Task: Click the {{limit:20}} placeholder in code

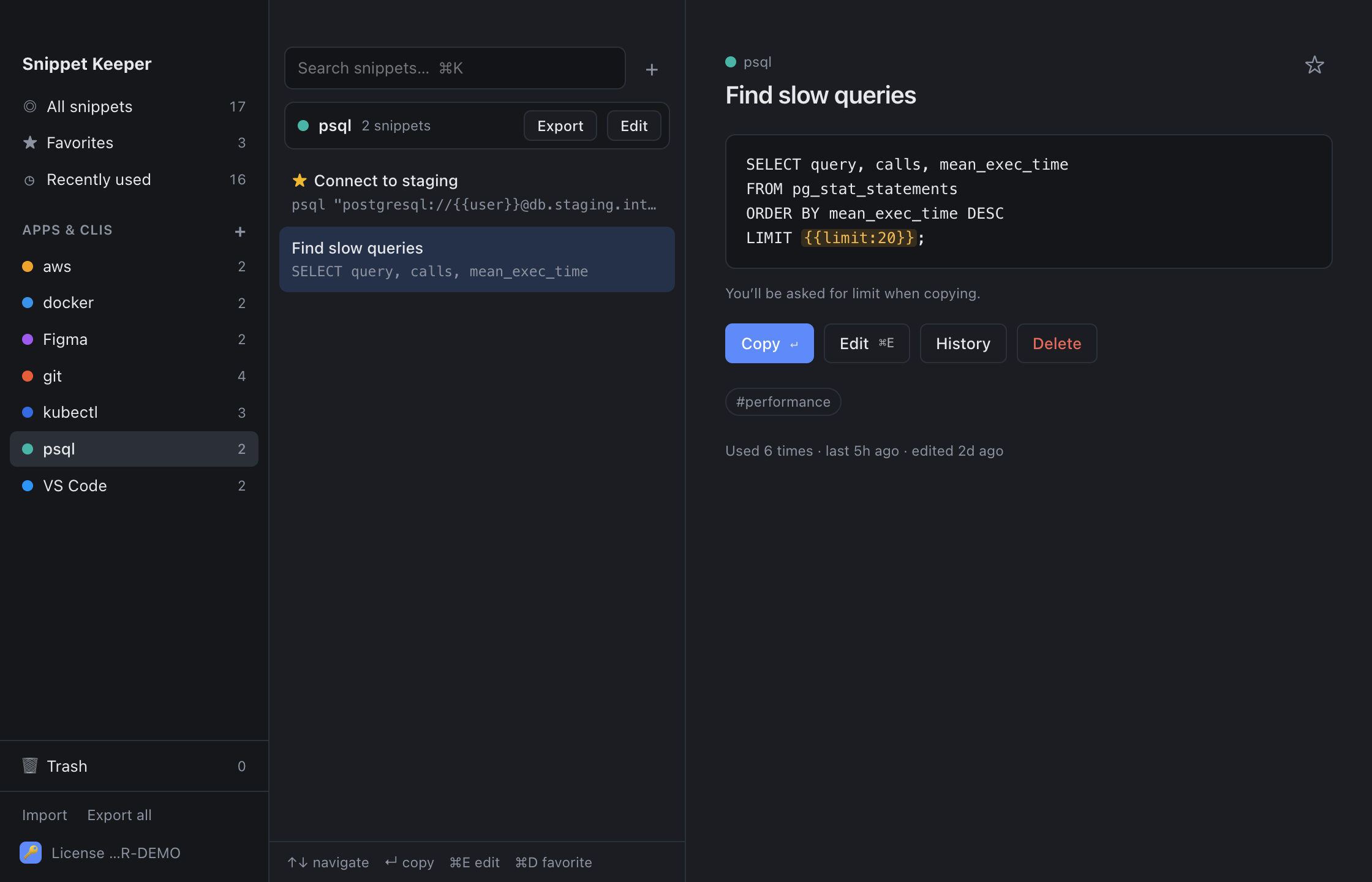Action: coord(859,238)
